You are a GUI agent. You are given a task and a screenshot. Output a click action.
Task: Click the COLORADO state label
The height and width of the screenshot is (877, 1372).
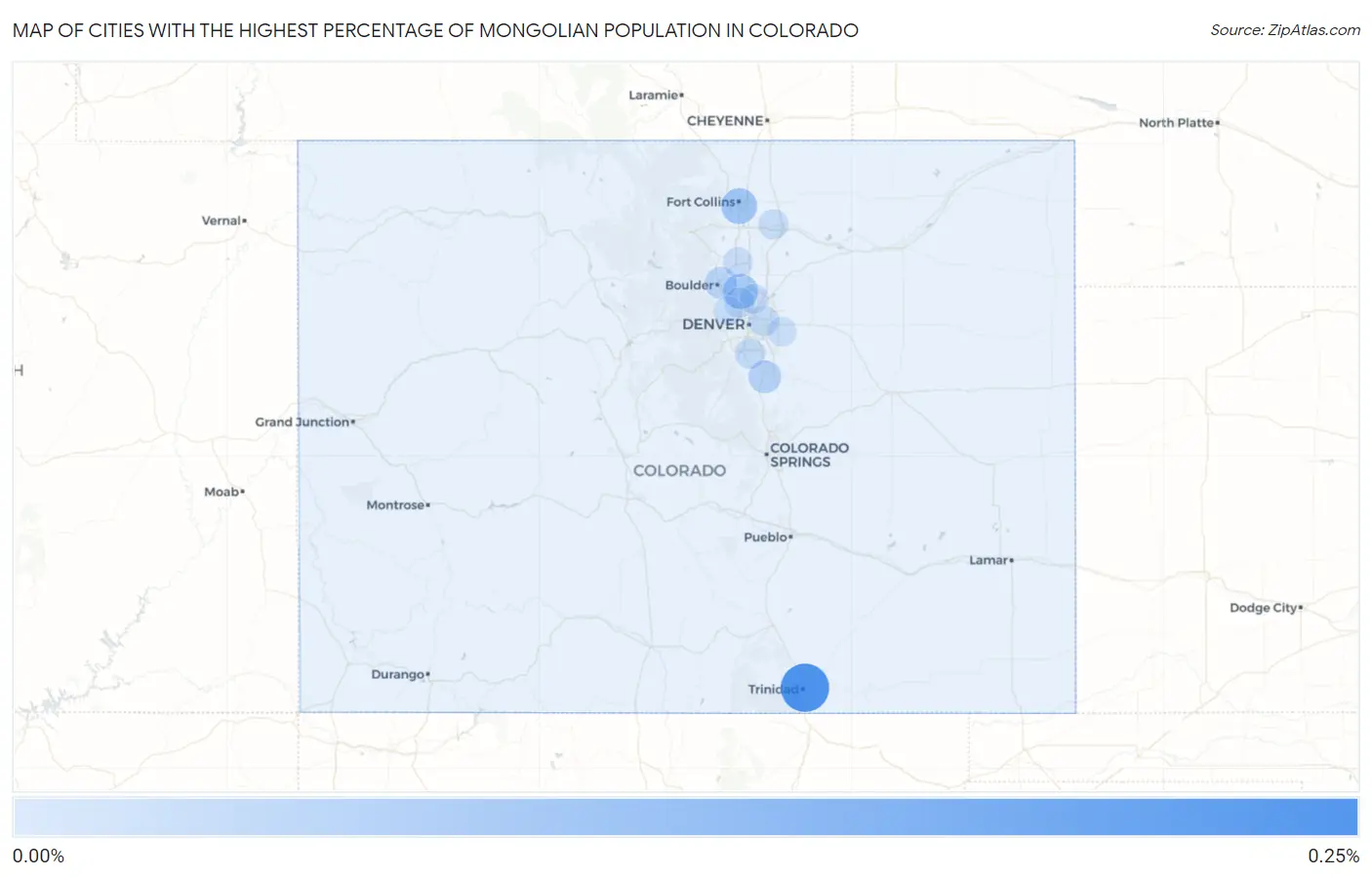click(x=679, y=470)
